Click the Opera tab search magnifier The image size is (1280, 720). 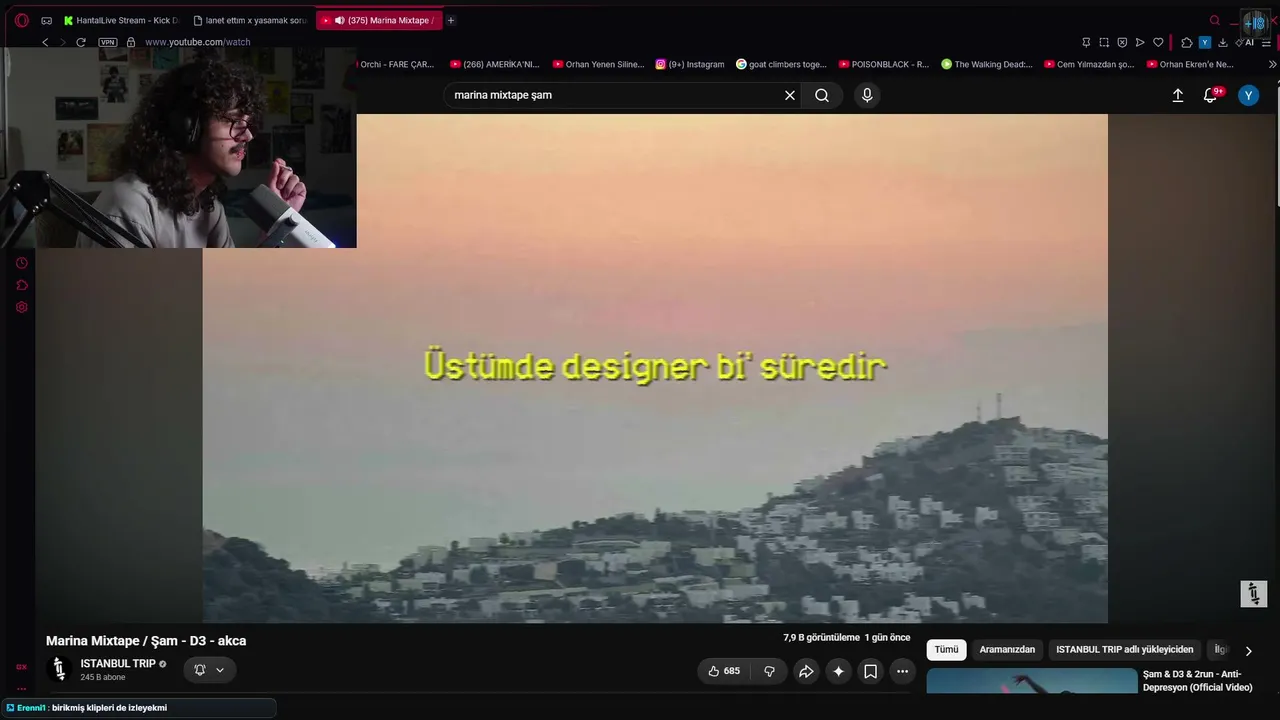pos(1215,20)
